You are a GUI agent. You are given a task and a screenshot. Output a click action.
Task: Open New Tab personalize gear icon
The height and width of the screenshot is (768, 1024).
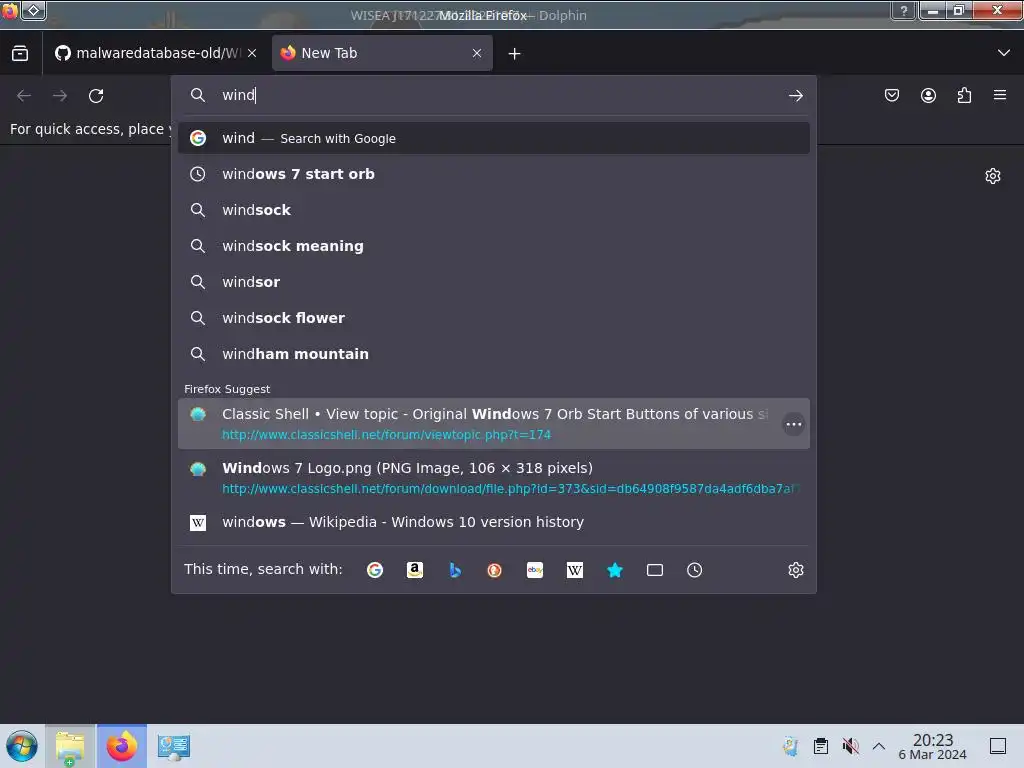pos(993,176)
